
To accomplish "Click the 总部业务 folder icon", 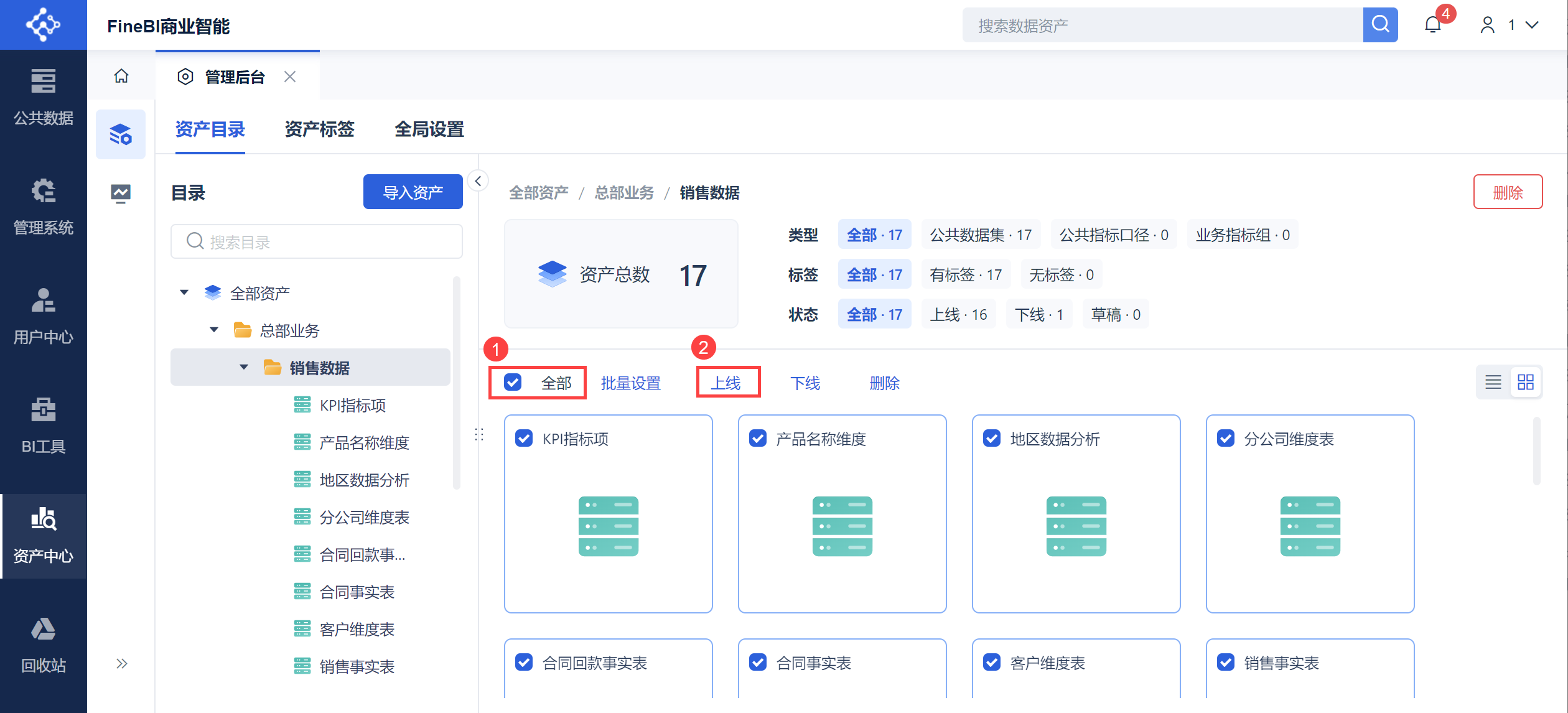I will point(243,330).
